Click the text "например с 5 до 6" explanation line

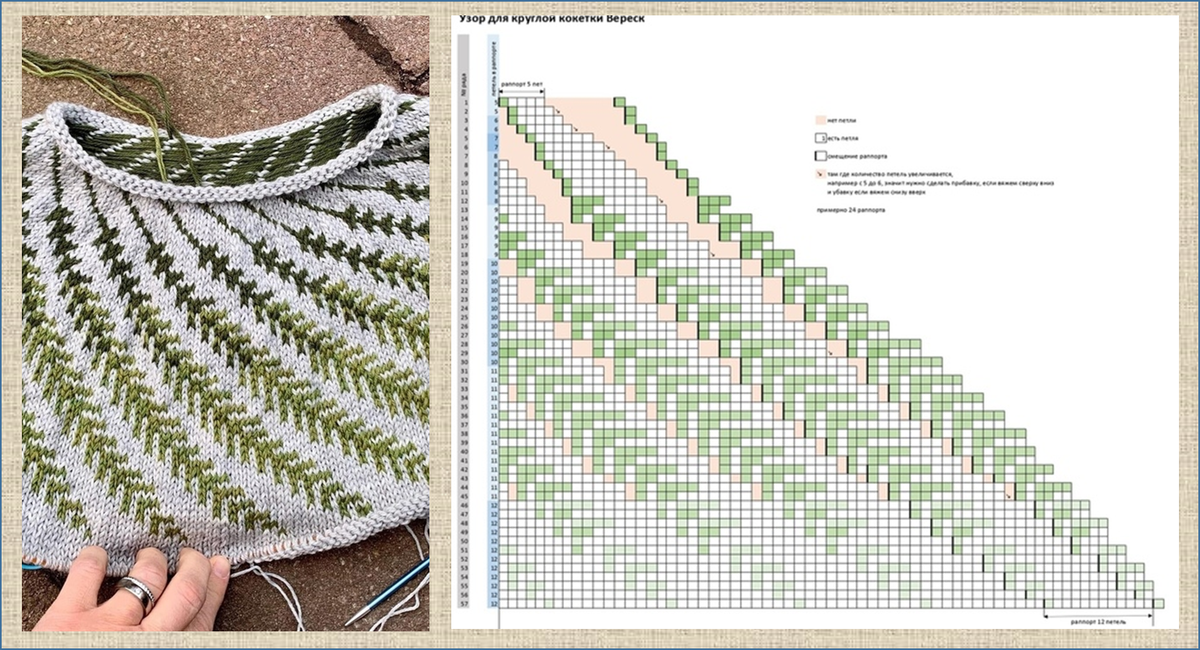pyautogui.click(x=941, y=184)
